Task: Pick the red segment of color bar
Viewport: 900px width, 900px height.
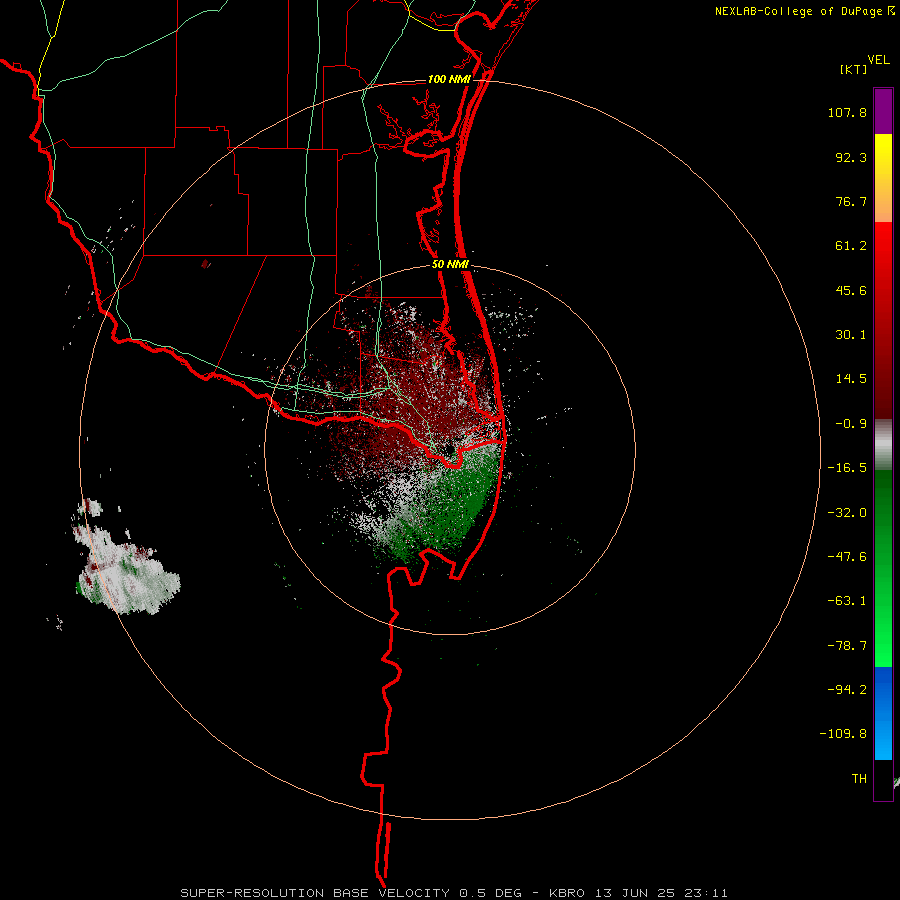Action: pos(883,320)
